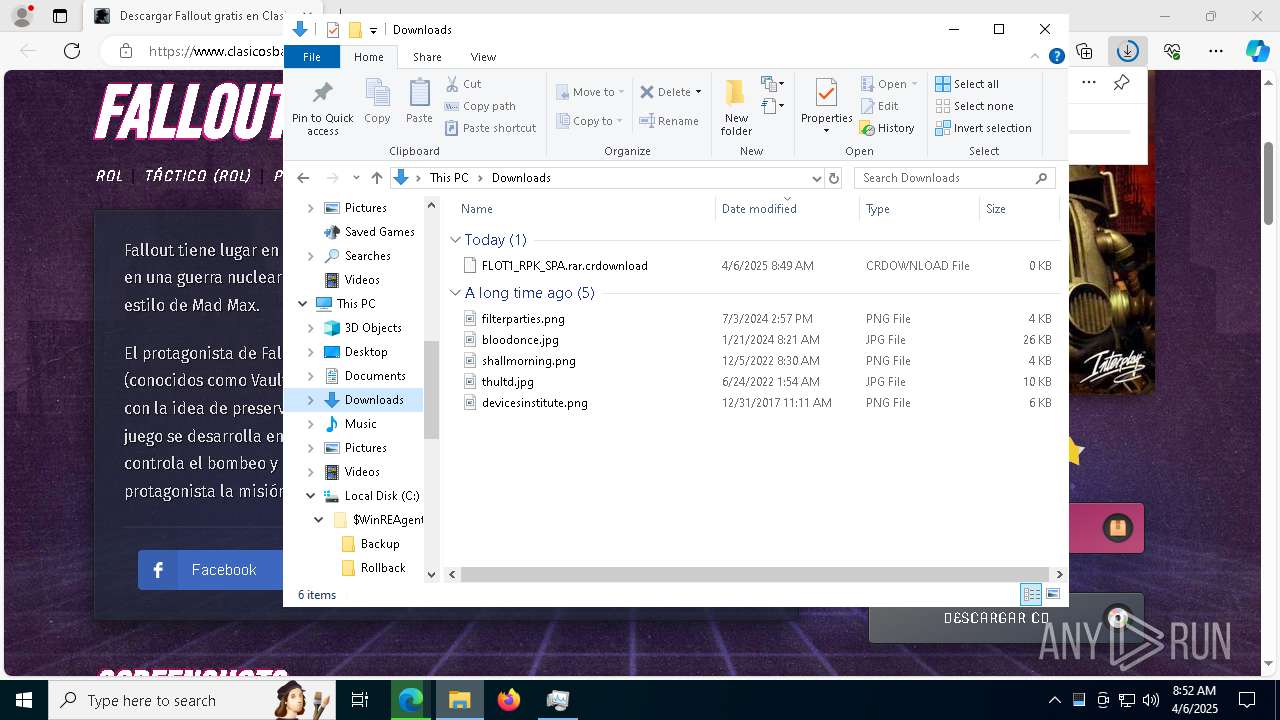Go up one folder level arrow
The height and width of the screenshot is (720, 1280).
(376, 178)
